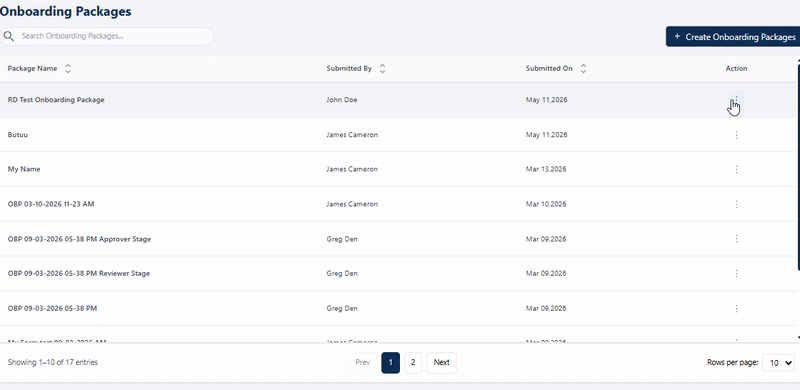Sort by Package Name column arrows

point(68,68)
